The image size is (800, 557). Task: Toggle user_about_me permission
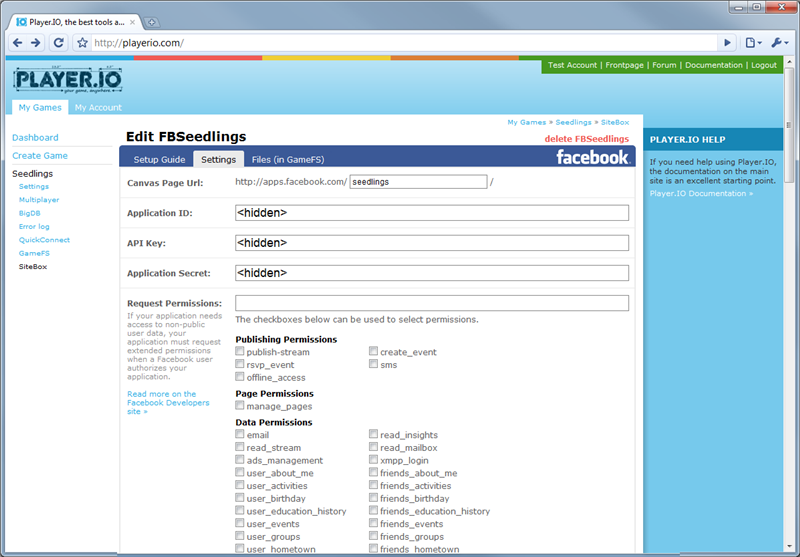[240, 472]
